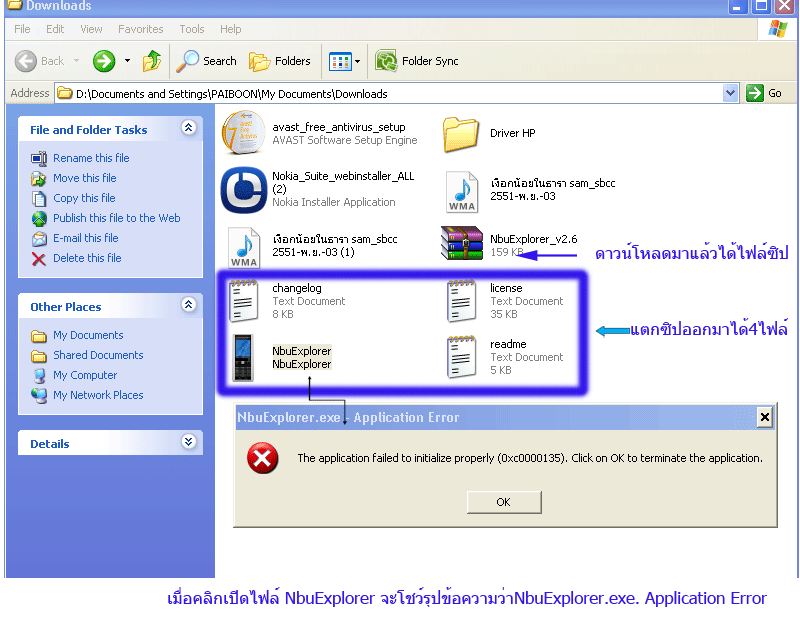The width and height of the screenshot is (800, 644).
Task: Click the Move this file icon
Action: tap(39, 179)
